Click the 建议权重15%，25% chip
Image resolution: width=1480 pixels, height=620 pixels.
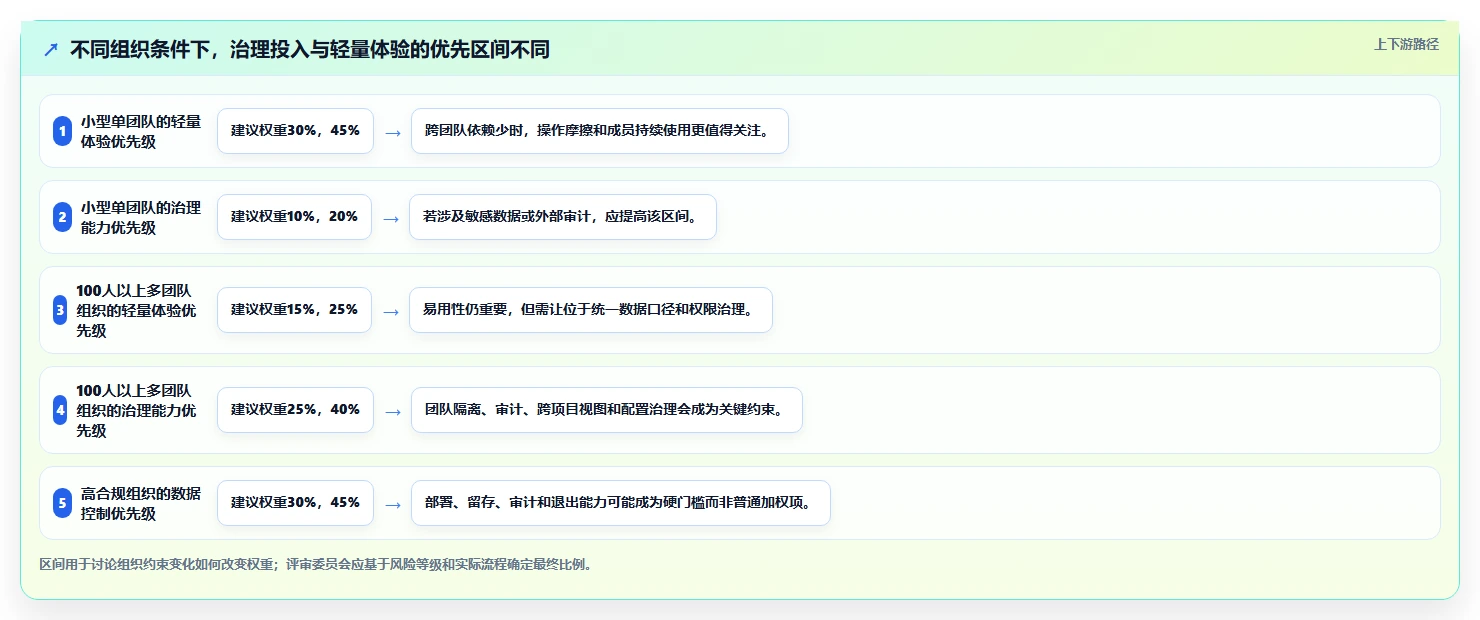tap(294, 310)
